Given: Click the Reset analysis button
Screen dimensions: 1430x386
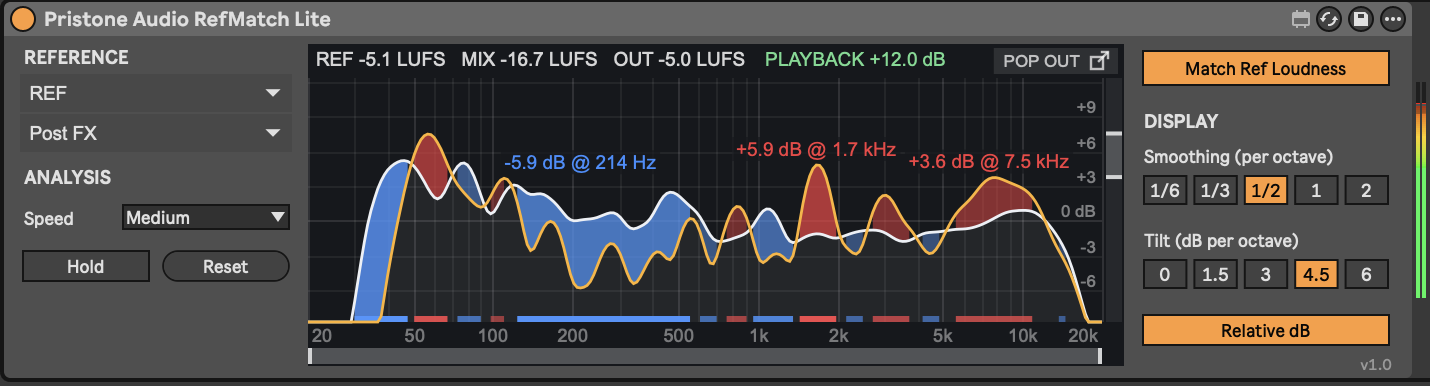Looking at the screenshot, I should point(226,267).
